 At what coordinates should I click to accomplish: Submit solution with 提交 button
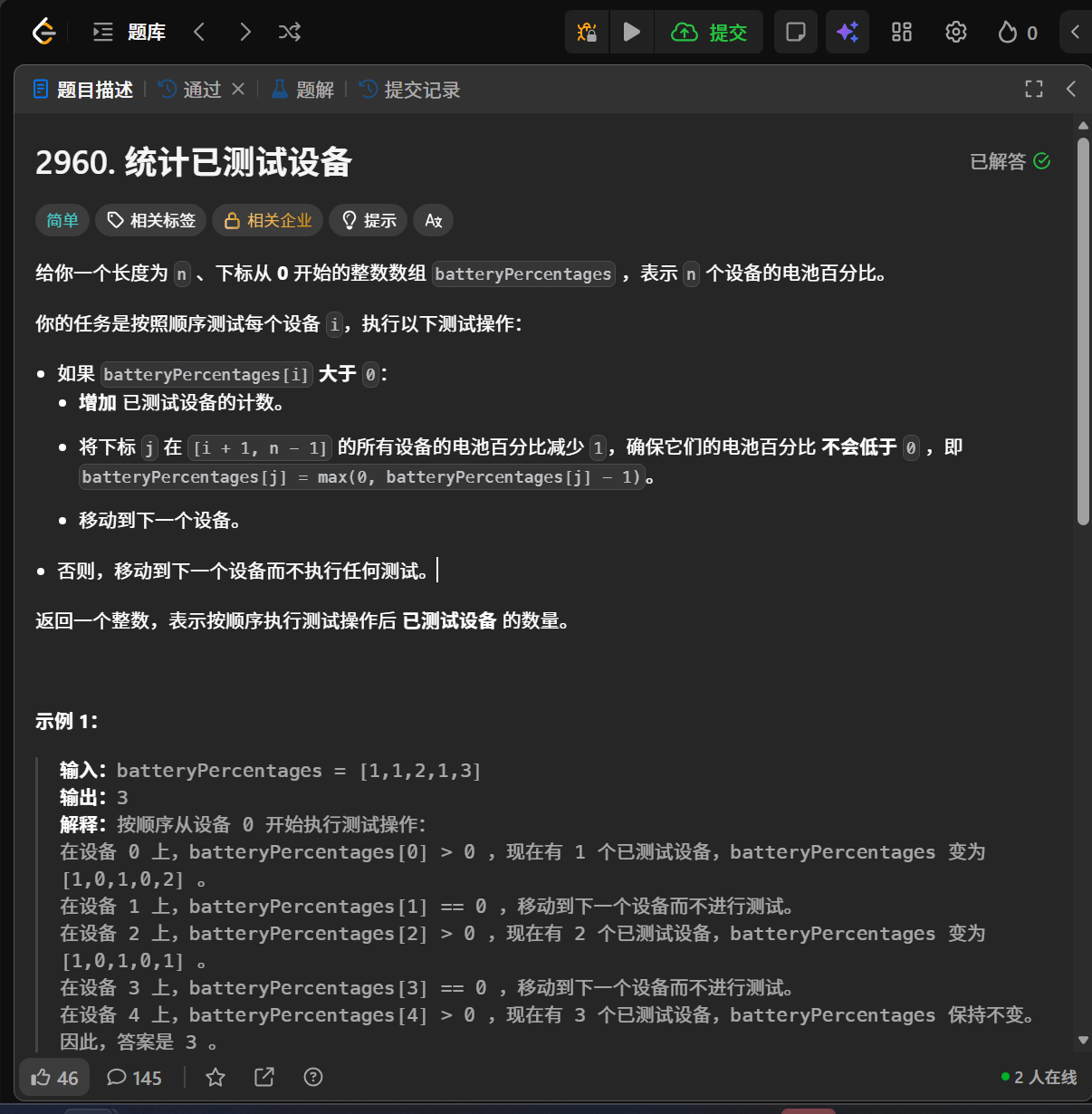(709, 33)
